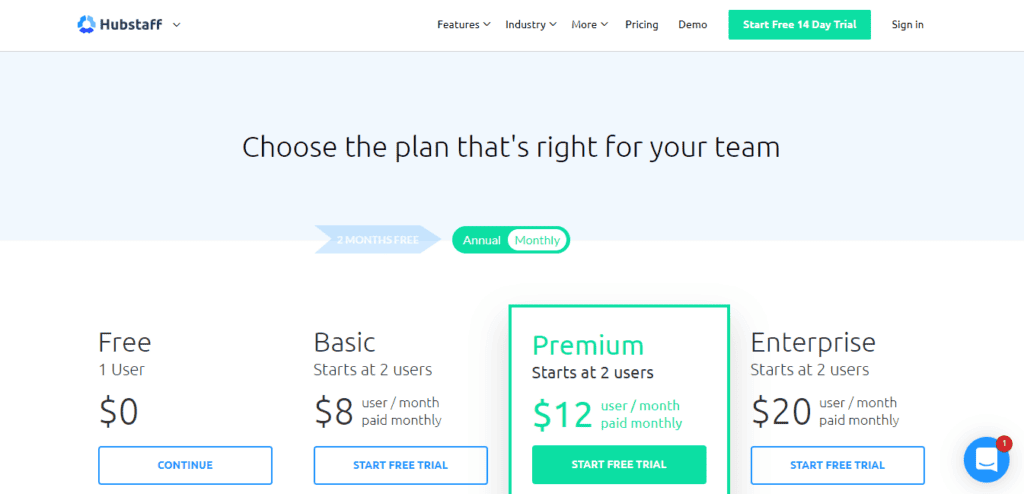Switch billing toggle to Annual
The width and height of the screenshot is (1024, 494).
[482, 240]
